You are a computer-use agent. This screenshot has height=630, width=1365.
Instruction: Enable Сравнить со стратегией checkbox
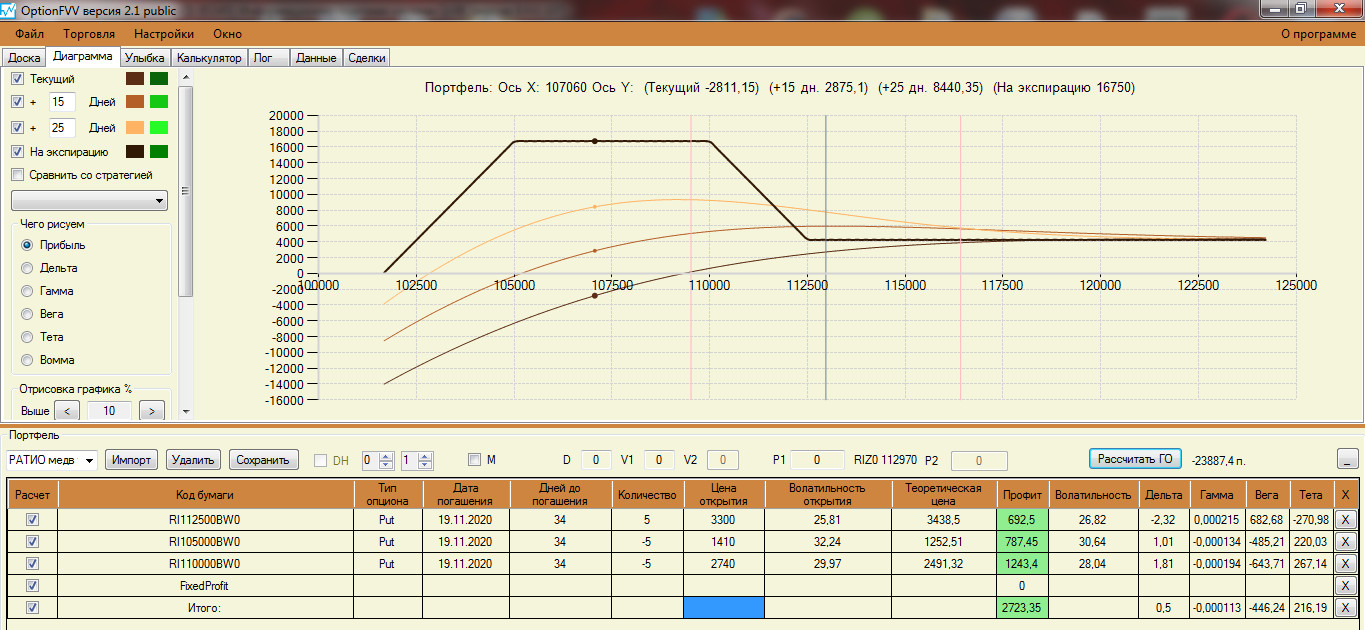click(17, 175)
